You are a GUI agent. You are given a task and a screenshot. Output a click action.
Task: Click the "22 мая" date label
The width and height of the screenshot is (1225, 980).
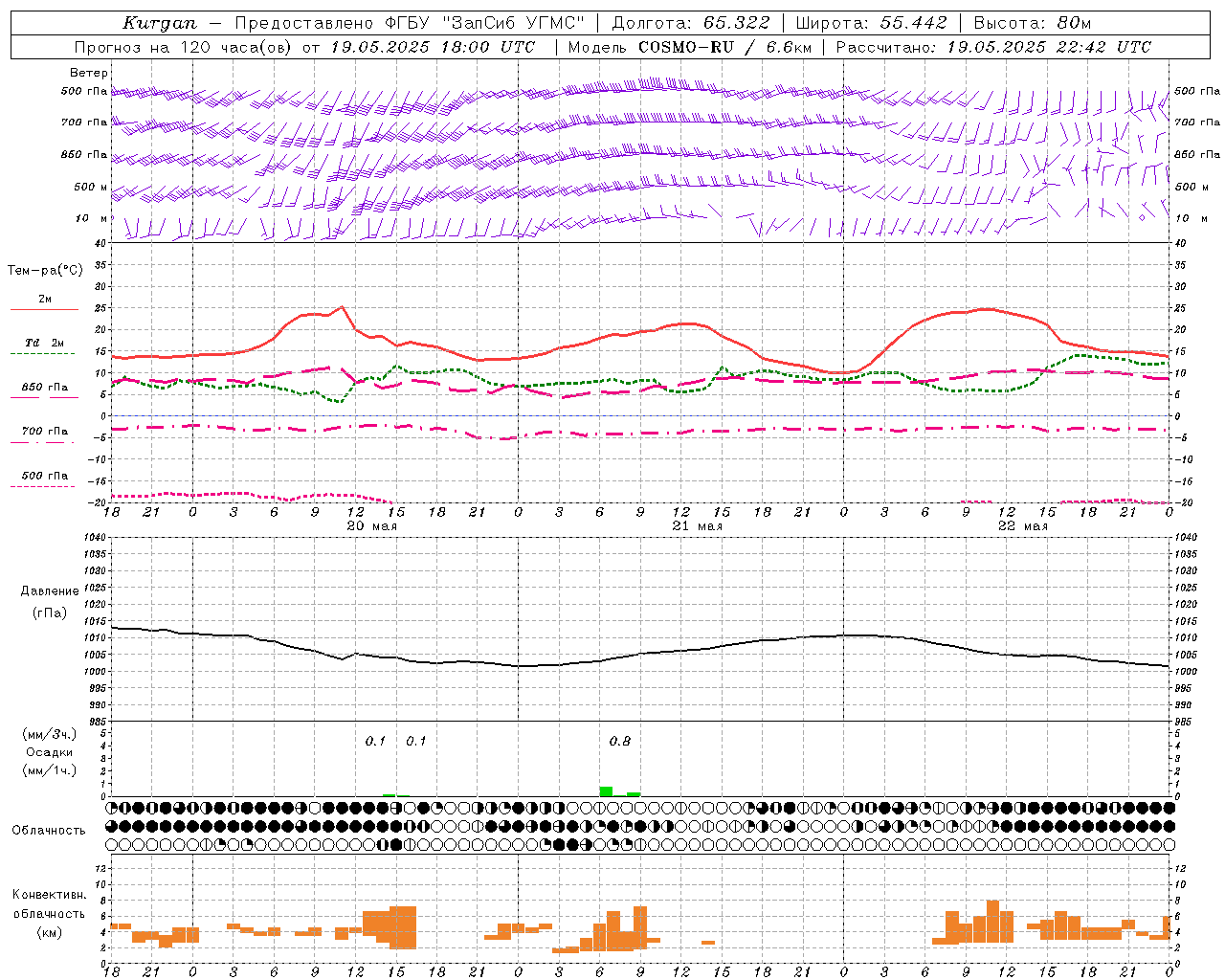(x=1023, y=526)
